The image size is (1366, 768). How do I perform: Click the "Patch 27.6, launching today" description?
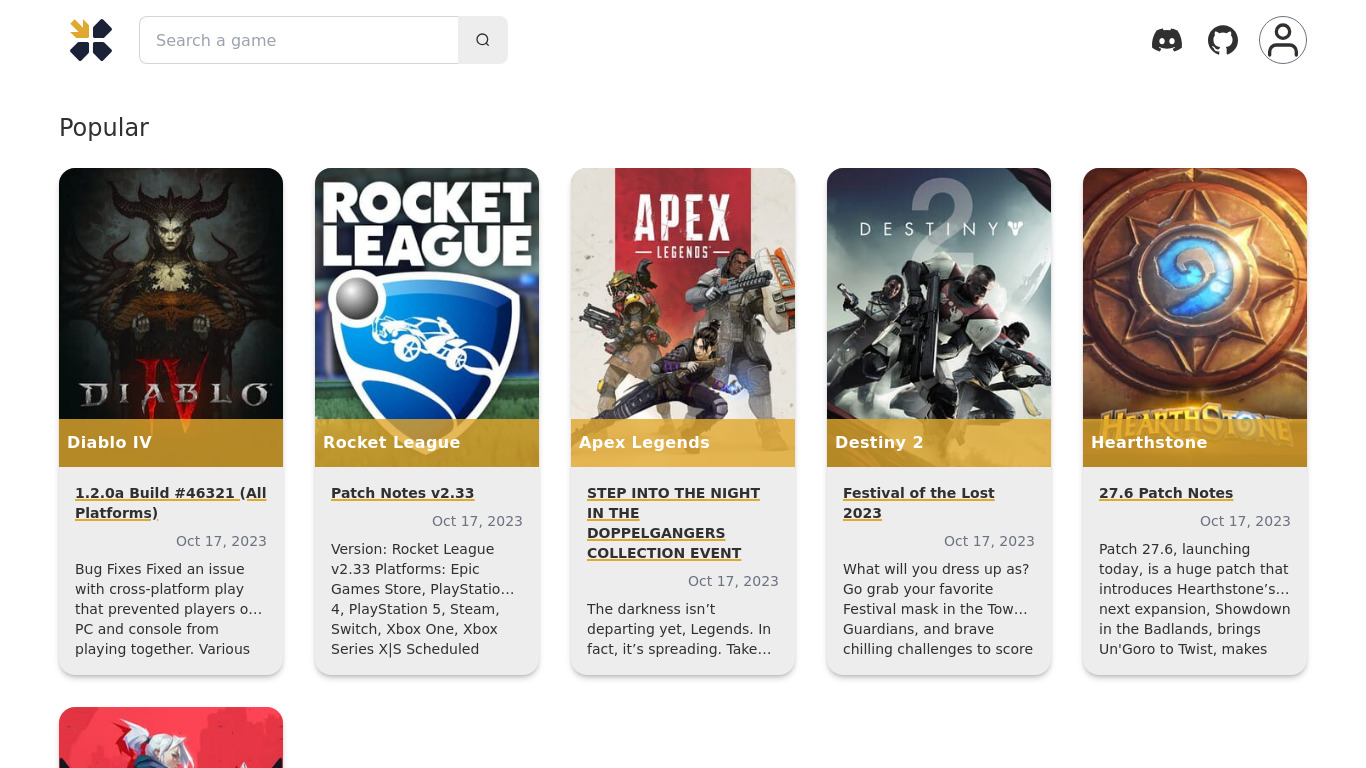[1195, 599]
